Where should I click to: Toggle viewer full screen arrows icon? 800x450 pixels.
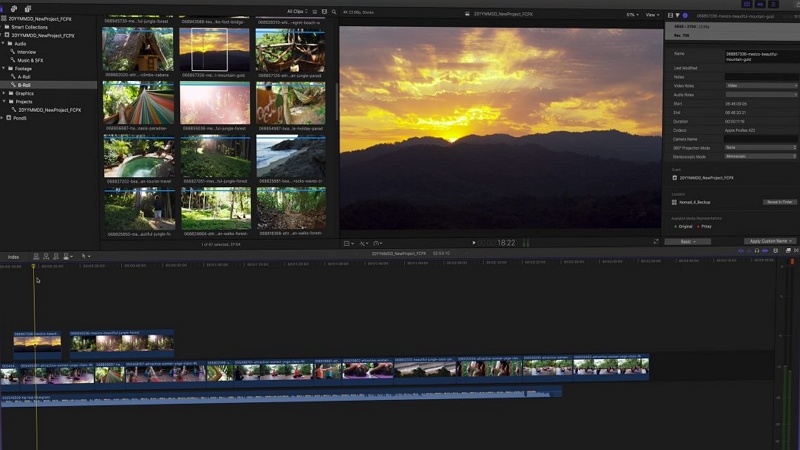(x=656, y=242)
